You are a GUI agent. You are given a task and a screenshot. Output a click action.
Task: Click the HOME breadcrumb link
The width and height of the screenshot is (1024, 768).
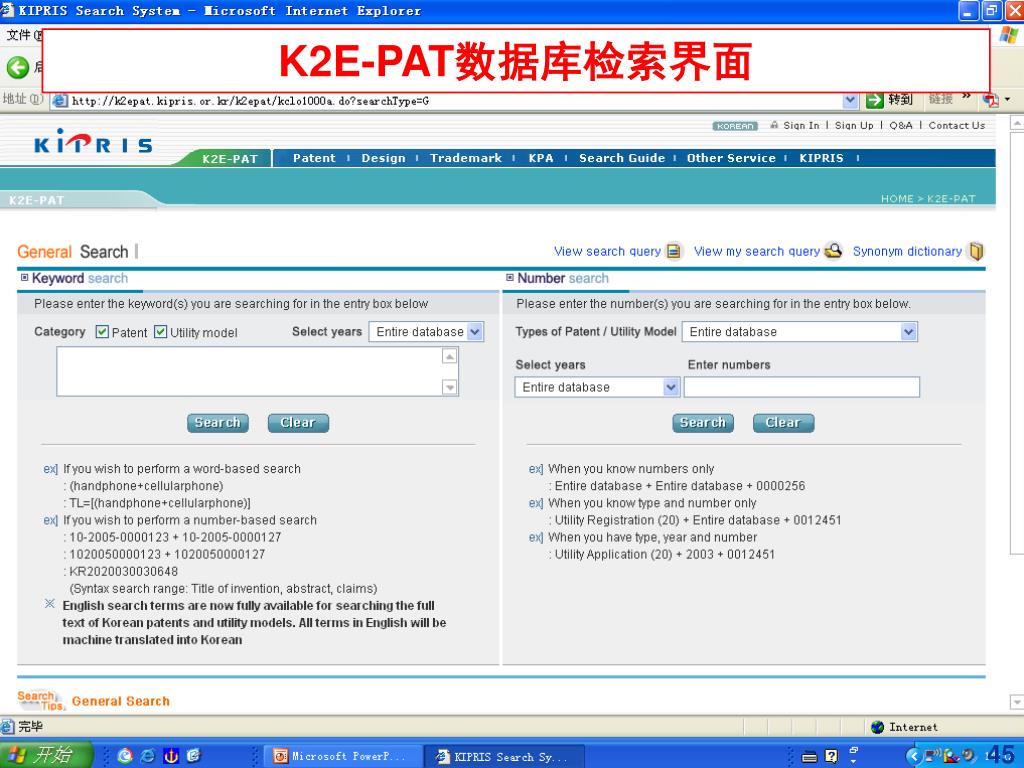click(x=897, y=199)
